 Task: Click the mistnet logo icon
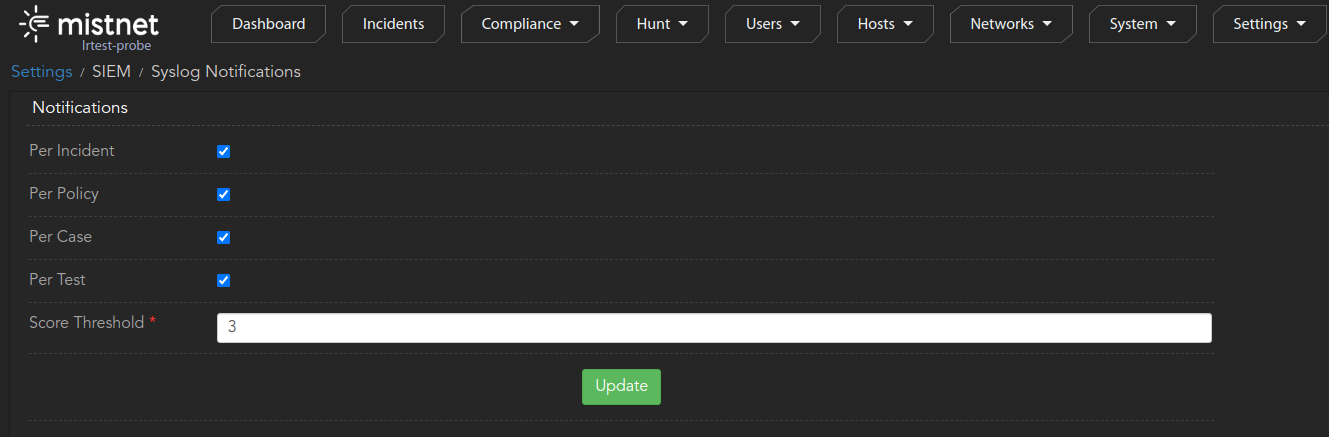coord(36,22)
